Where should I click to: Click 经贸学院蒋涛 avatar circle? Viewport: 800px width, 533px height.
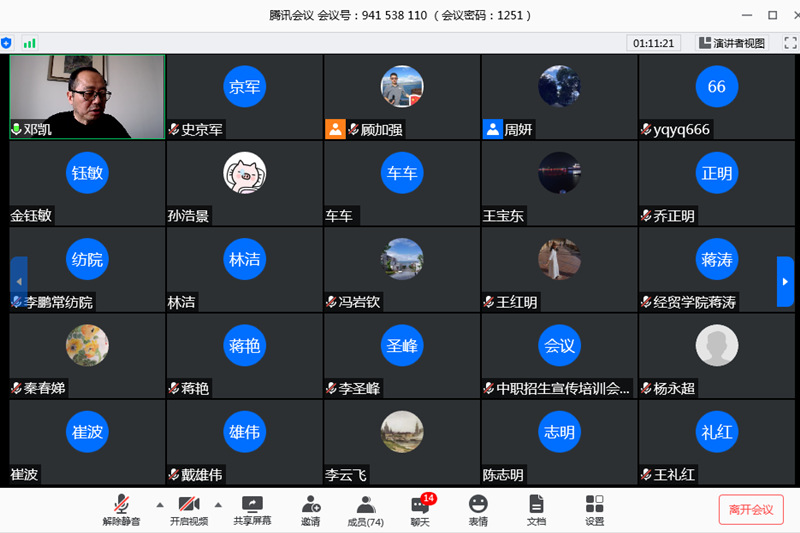pos(717,259)
